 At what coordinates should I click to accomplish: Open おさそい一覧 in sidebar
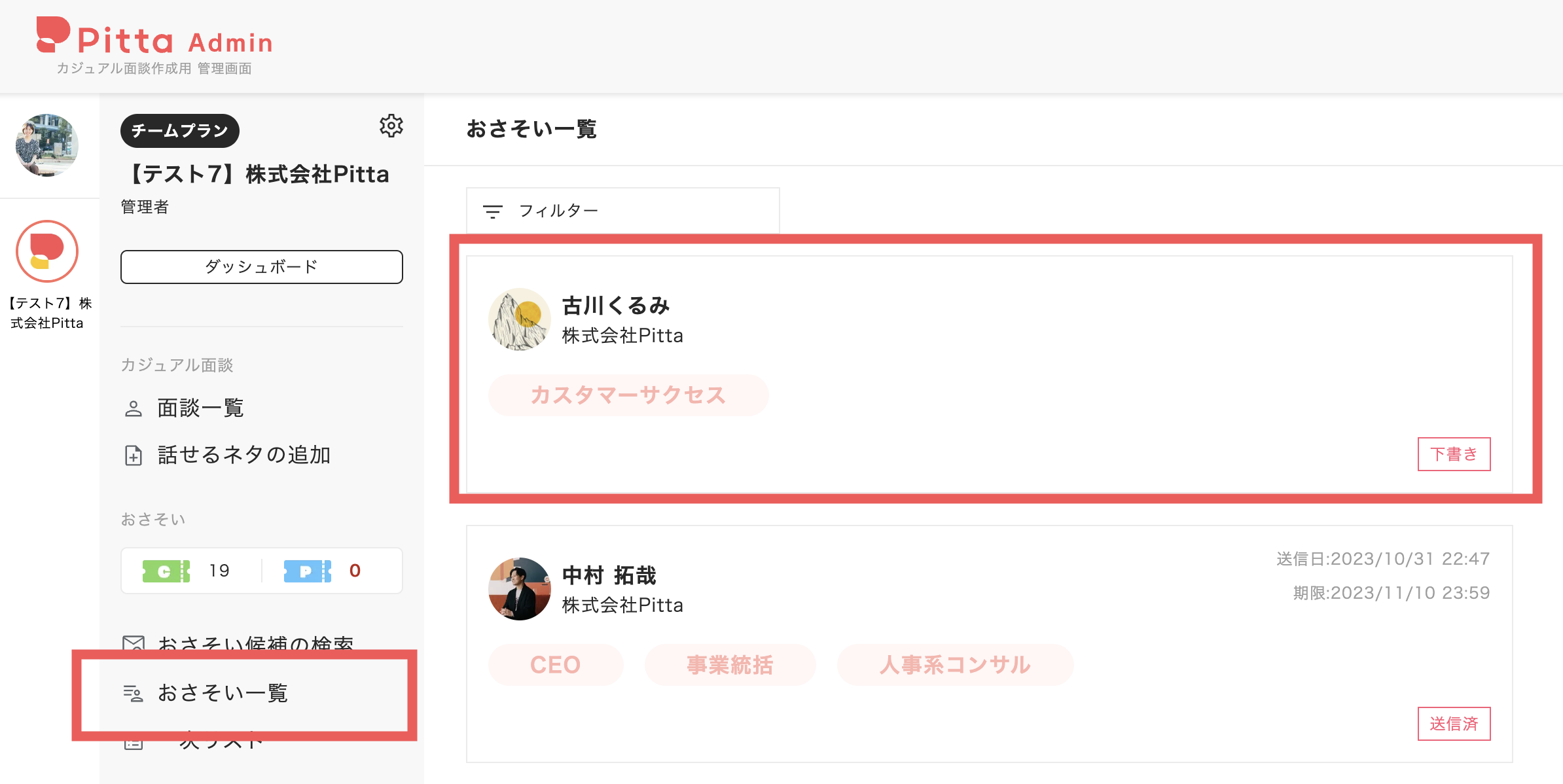click(x=223, y=693)
